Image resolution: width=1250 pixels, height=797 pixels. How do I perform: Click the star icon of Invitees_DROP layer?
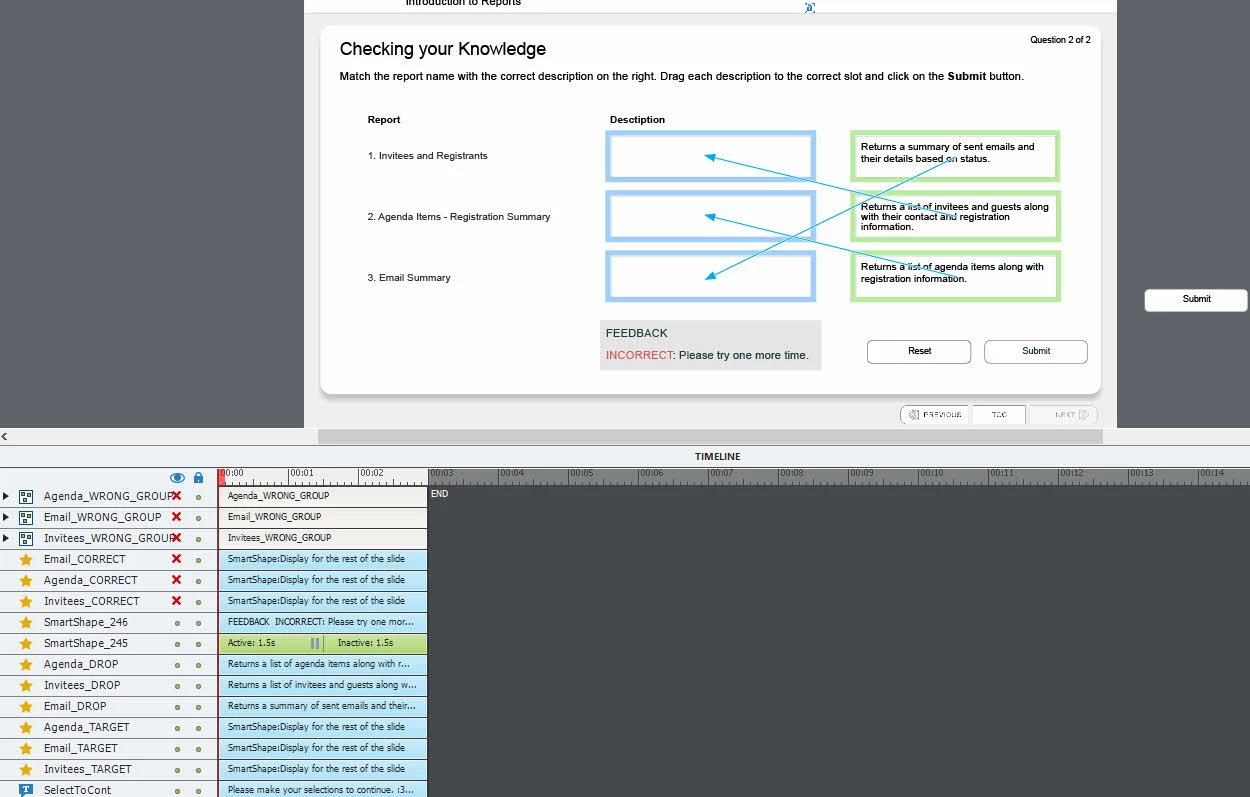point(26,685)
